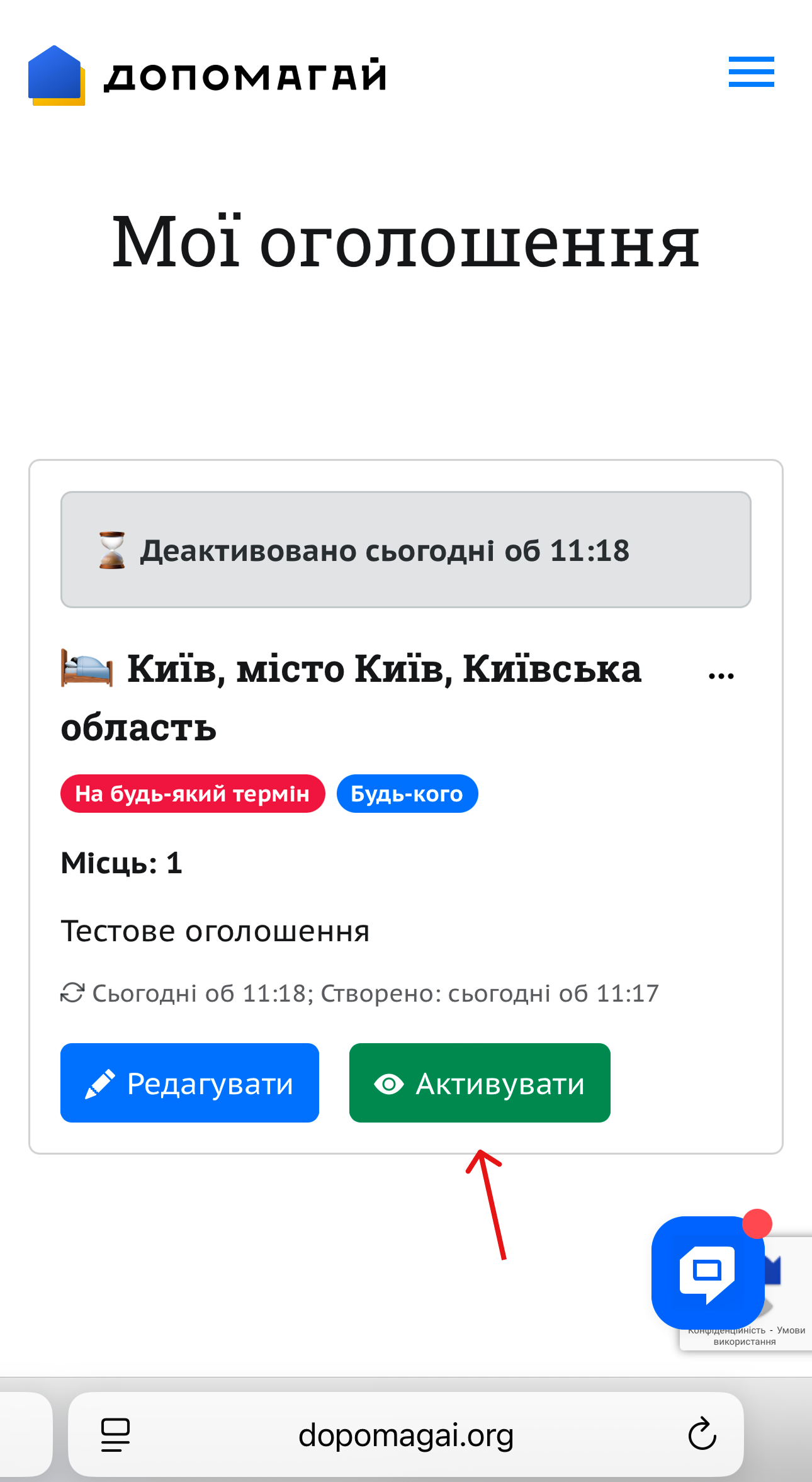Select the 'На будь-який термін' red tag
Viewport: 812px width, 1482px height.
[x=193, y=794]
